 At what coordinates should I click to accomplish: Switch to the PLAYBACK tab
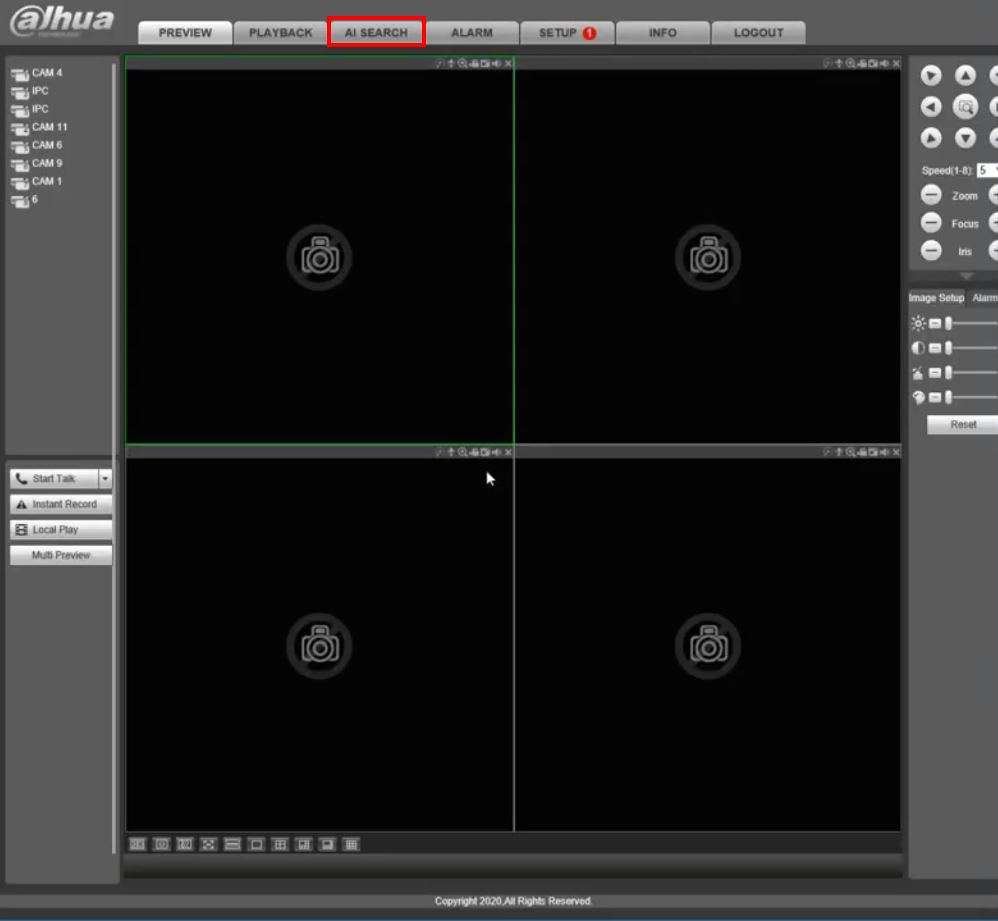280,32
